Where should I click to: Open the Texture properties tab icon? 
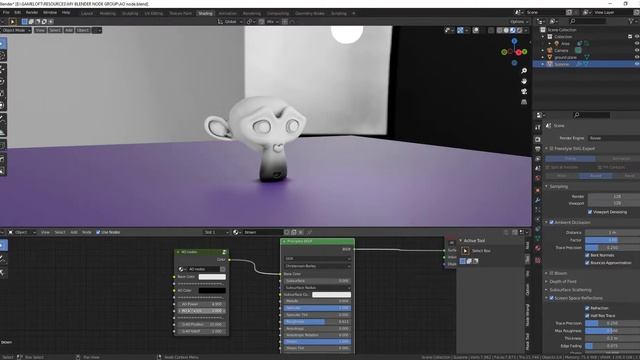tap(538, 260)
